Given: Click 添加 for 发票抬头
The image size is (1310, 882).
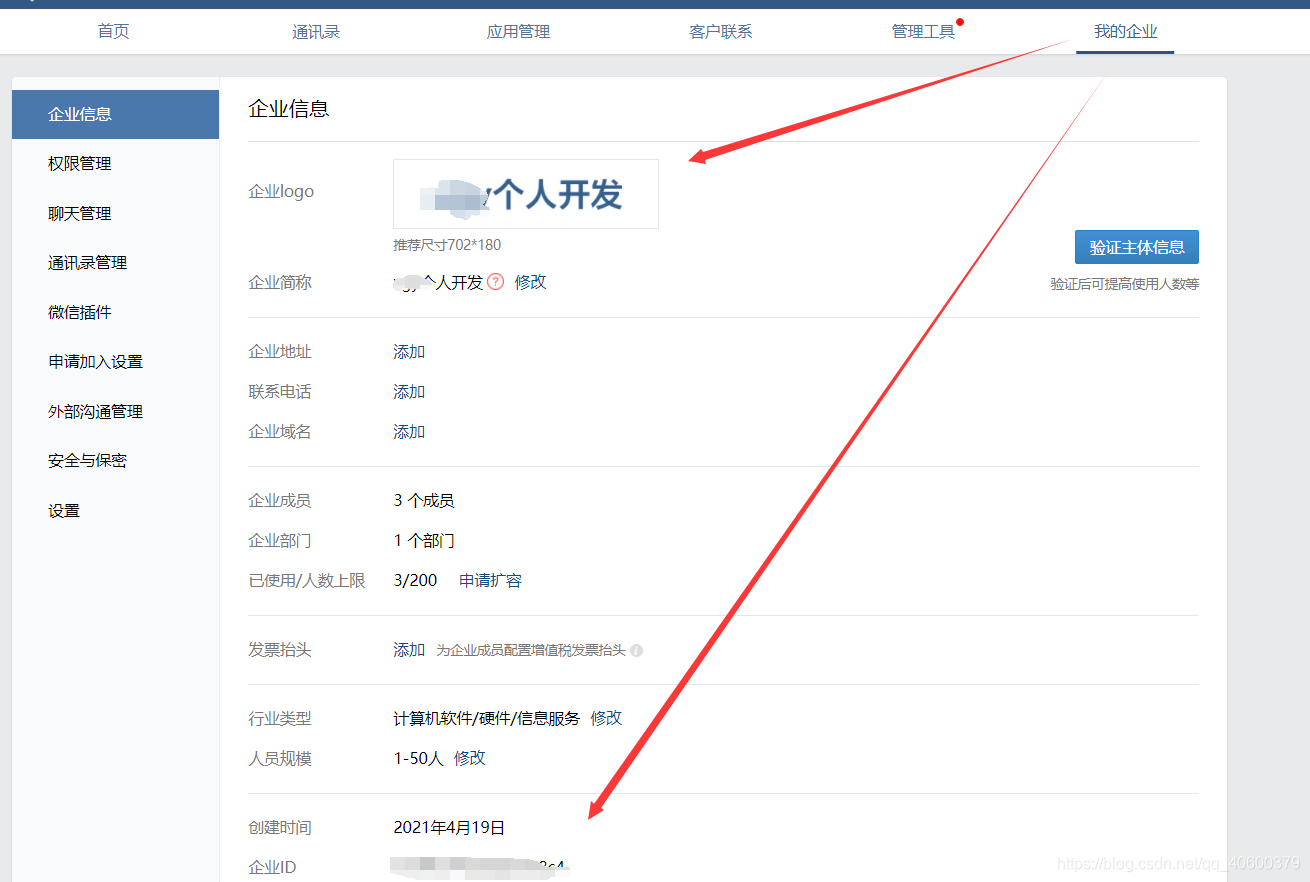Looking at the screenshot, I should [409, 650].
